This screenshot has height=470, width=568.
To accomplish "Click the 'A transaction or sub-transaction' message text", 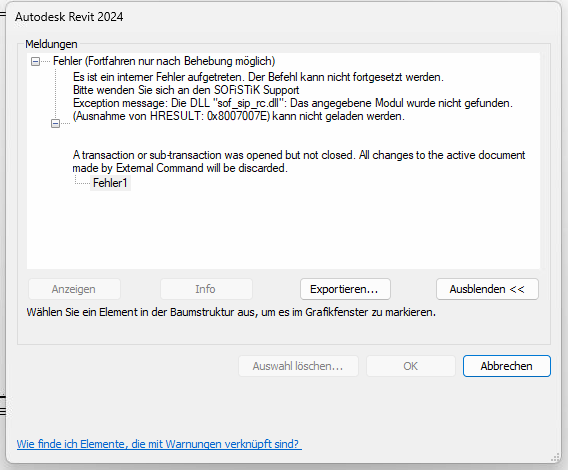I will (x=299, y=162).
